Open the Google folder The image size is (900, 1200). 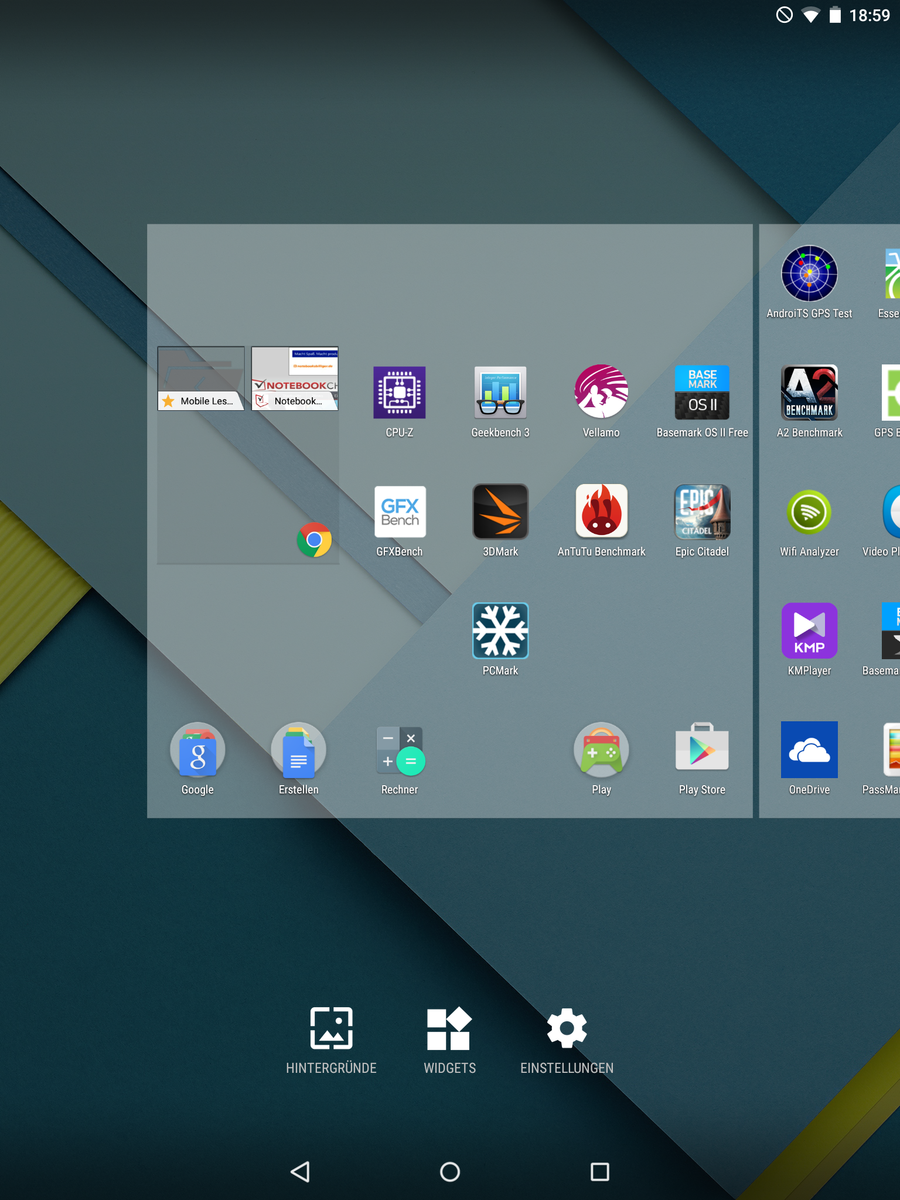(198, 750)
